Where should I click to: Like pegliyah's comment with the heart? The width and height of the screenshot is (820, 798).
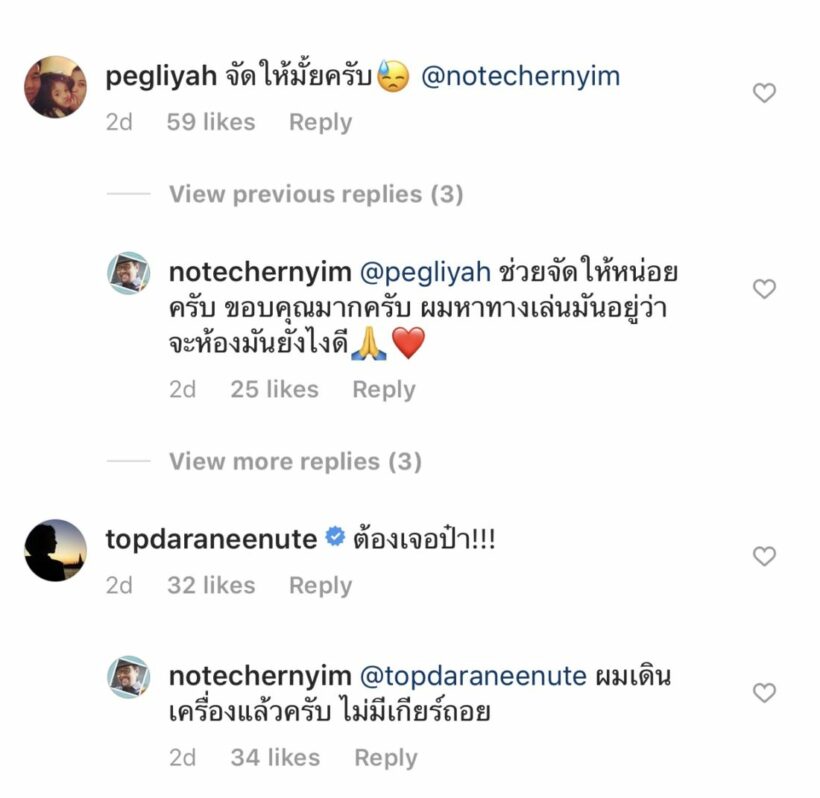[x=764, y=93]
